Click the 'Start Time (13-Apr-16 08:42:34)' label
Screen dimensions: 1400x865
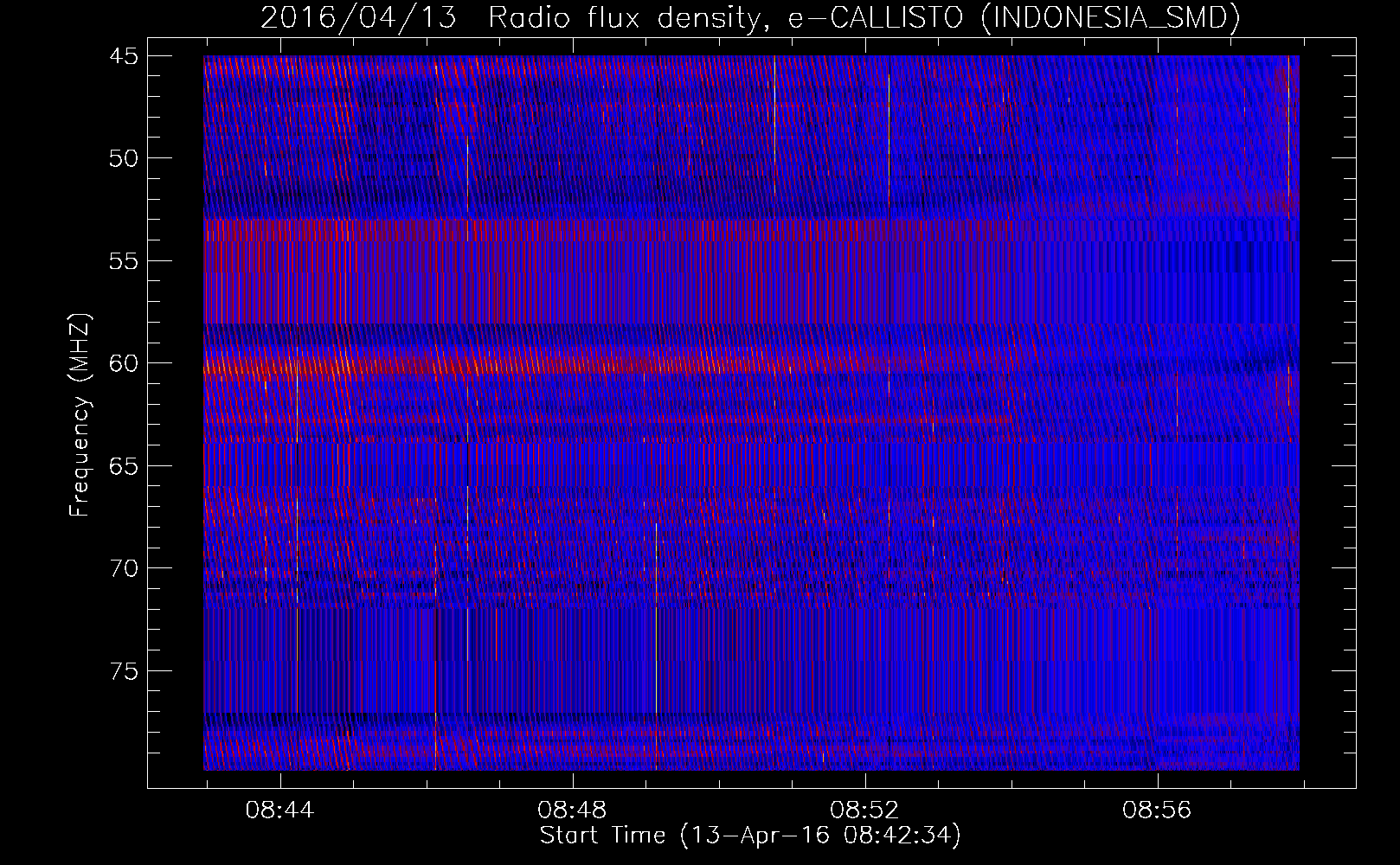coord(750,836)
